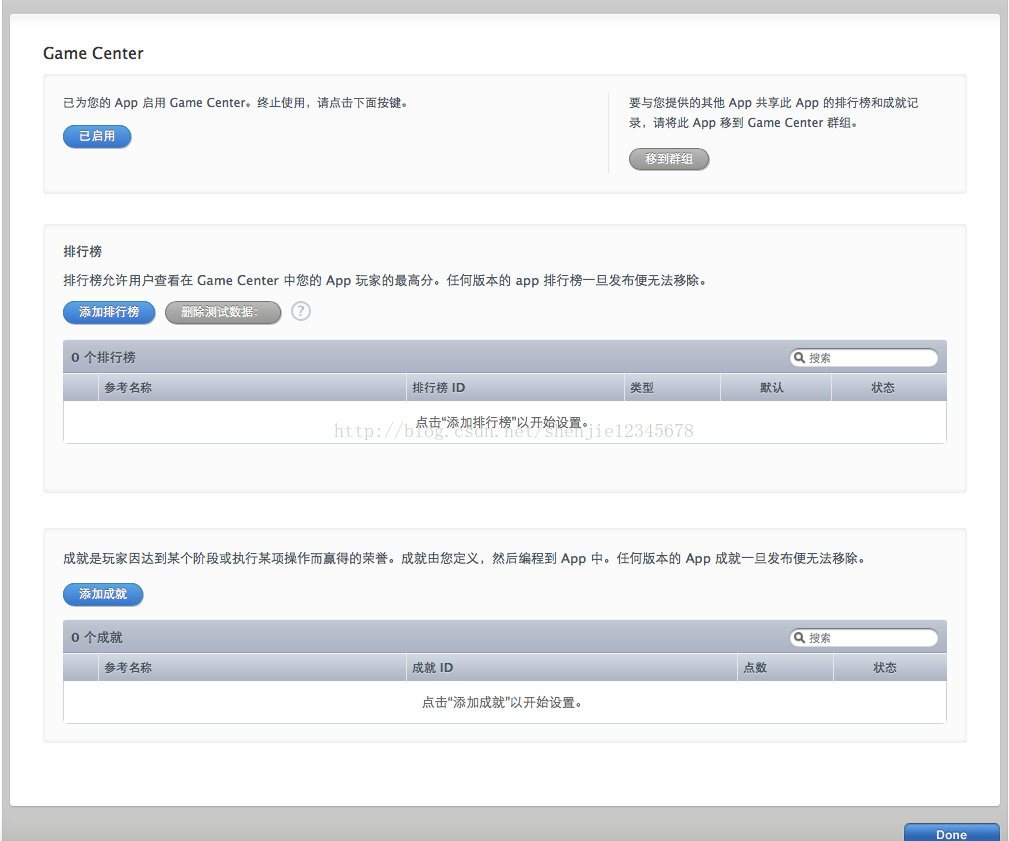Click the 点击“添加排行榜”以开始设置 placeholder text
This screenshot has width=1009, height=841.
point(502,422)
